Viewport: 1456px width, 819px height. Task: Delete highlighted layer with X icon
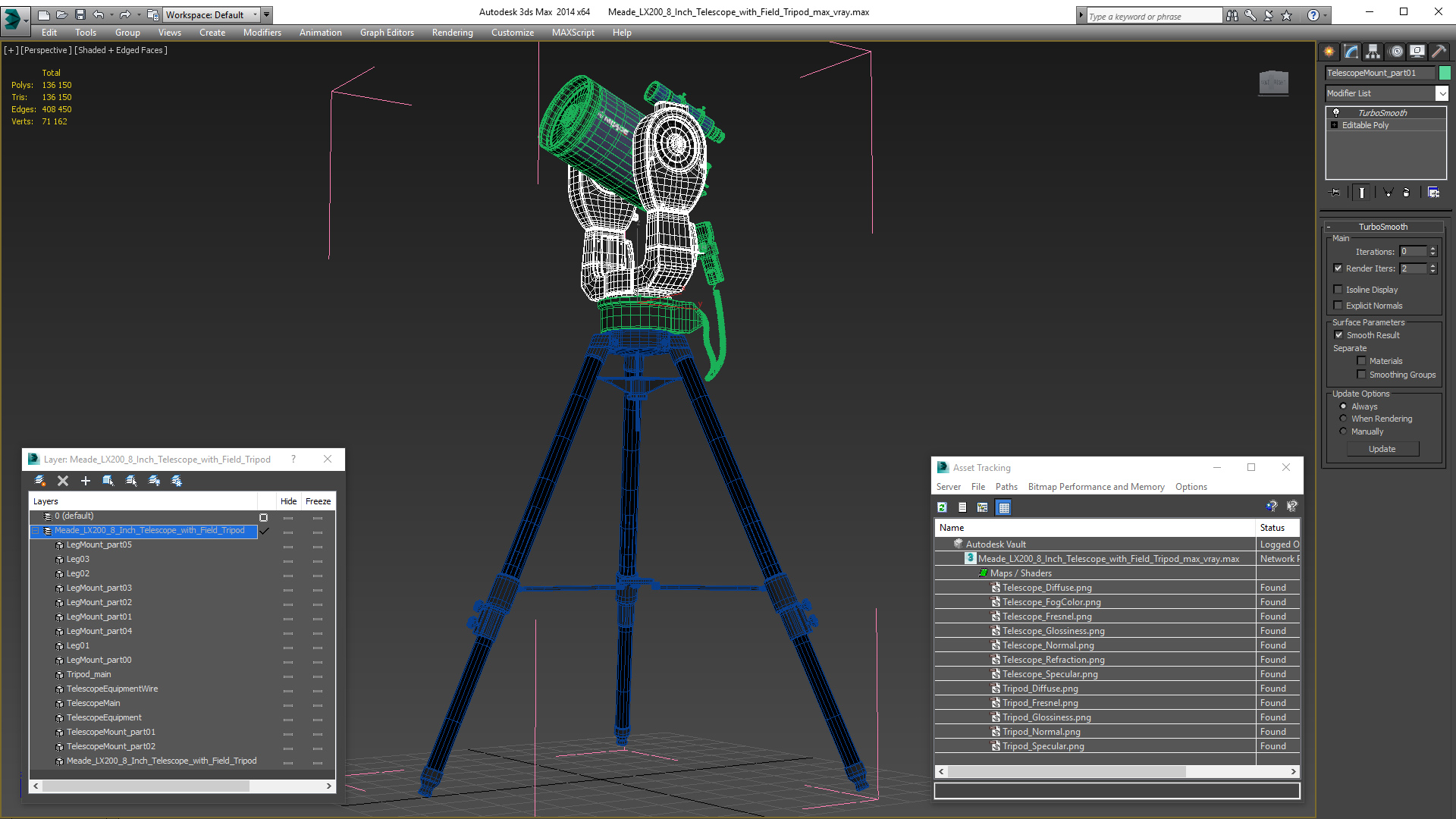63,481
